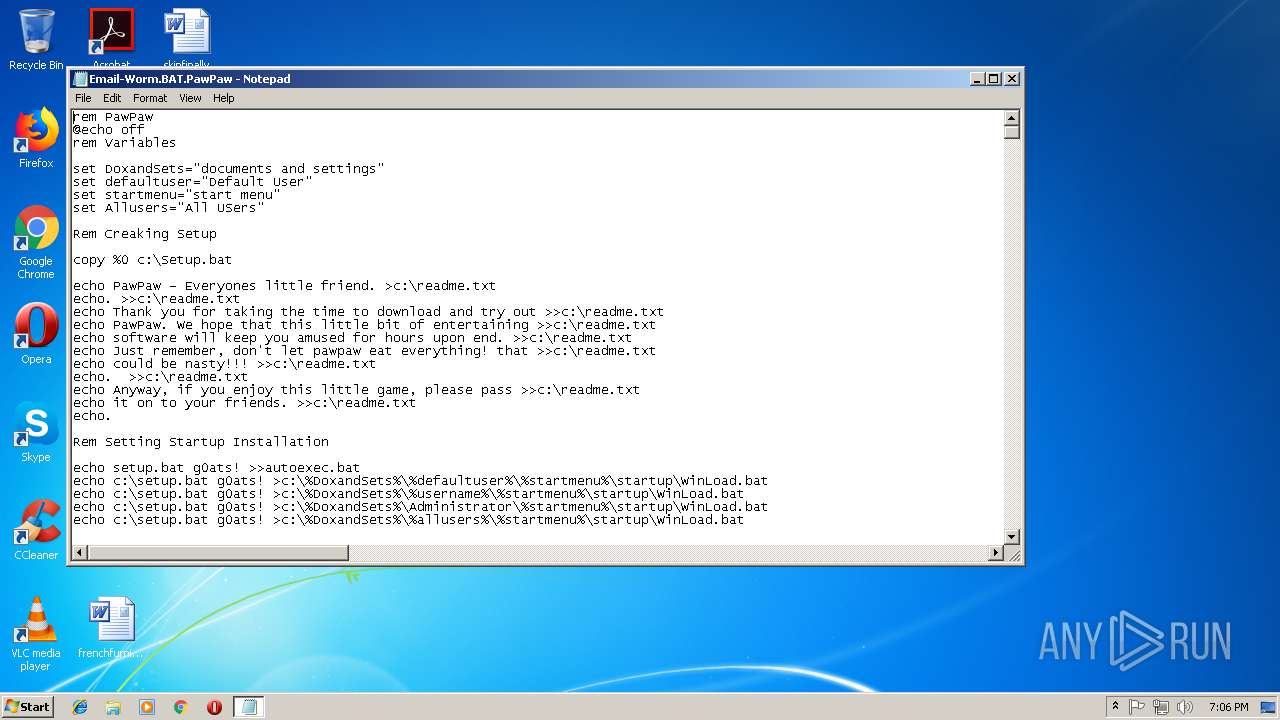Screen dimensions: 1280x720
Task: Open the Start menu
Action: [x=28, y=707]
